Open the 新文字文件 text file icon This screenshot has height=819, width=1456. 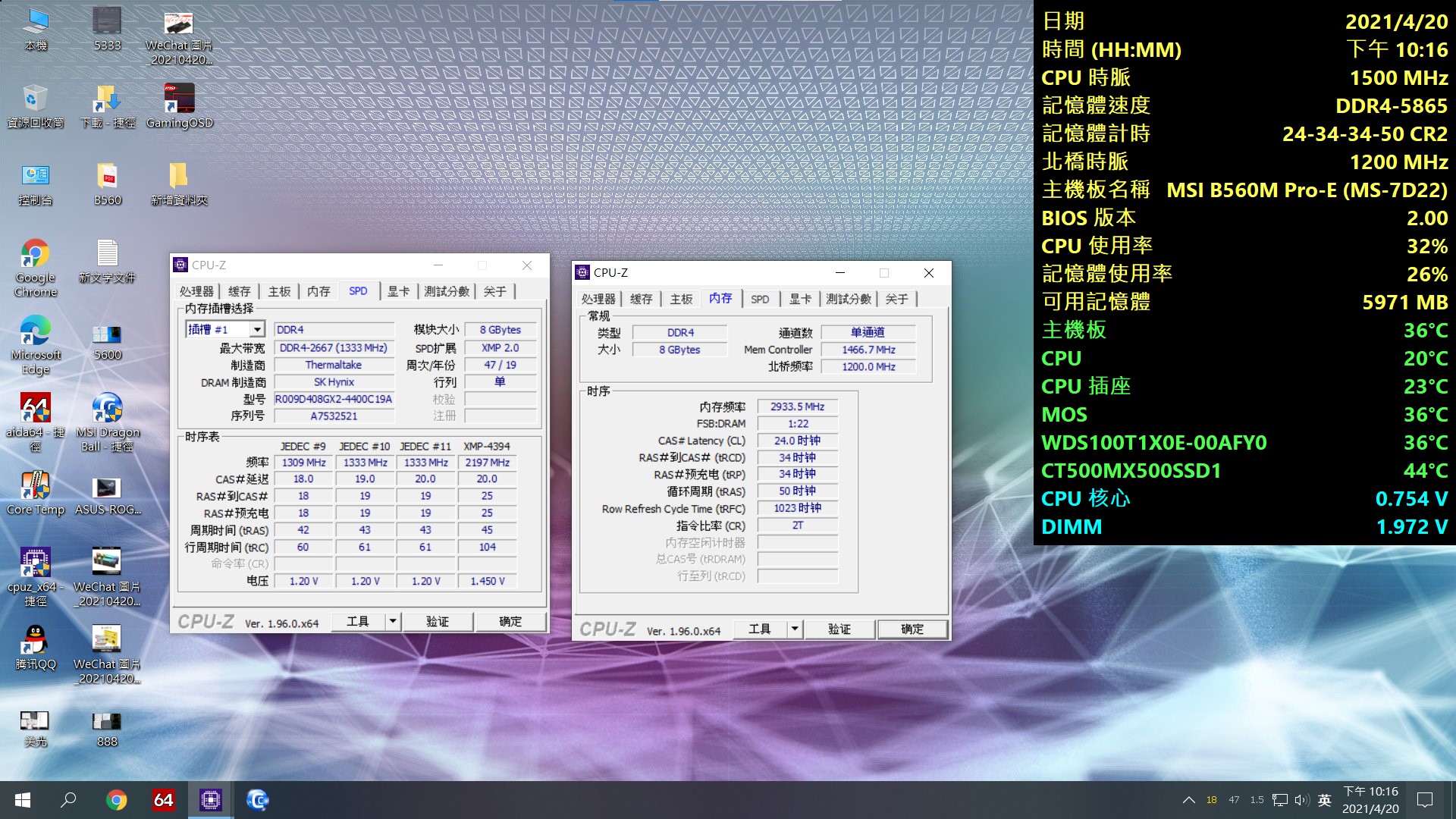coord(107,262)
